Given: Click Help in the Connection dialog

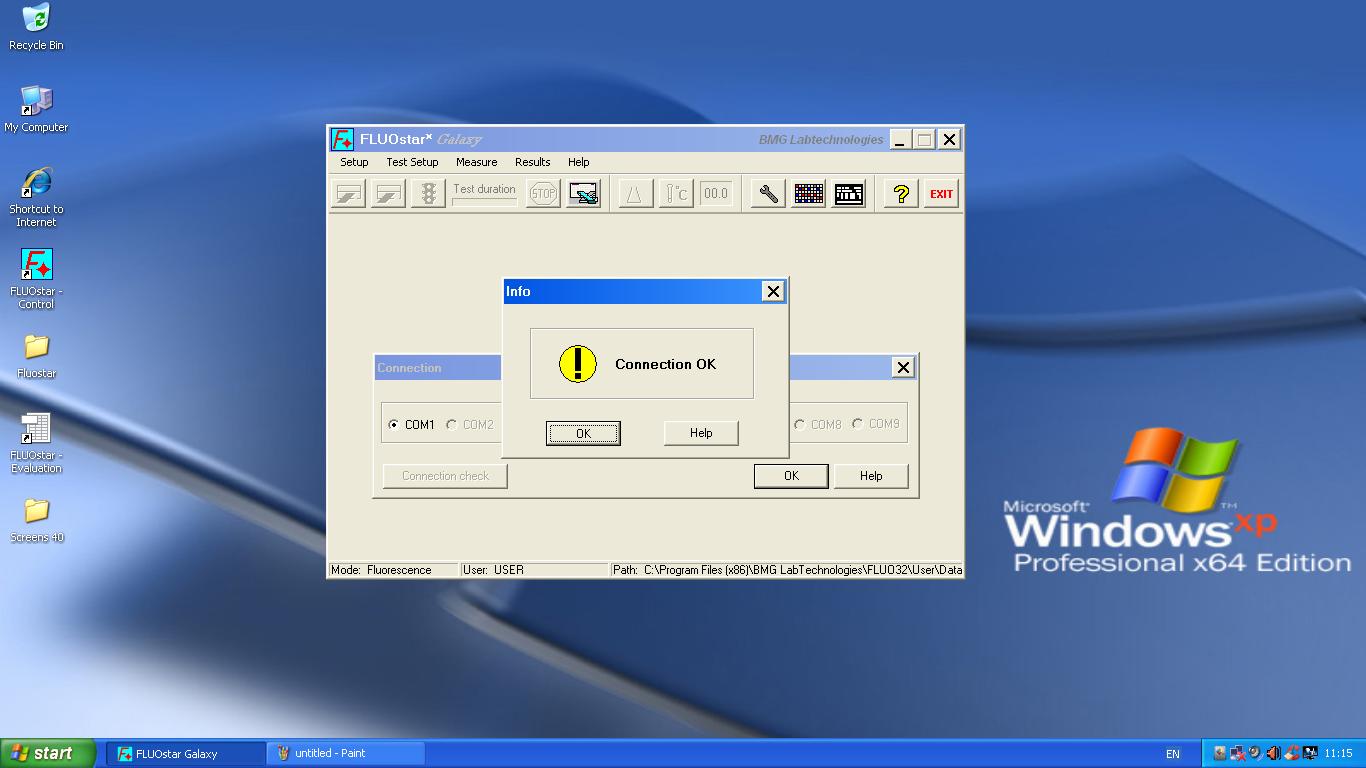Looking at the screenshot, I should (871, 476).
